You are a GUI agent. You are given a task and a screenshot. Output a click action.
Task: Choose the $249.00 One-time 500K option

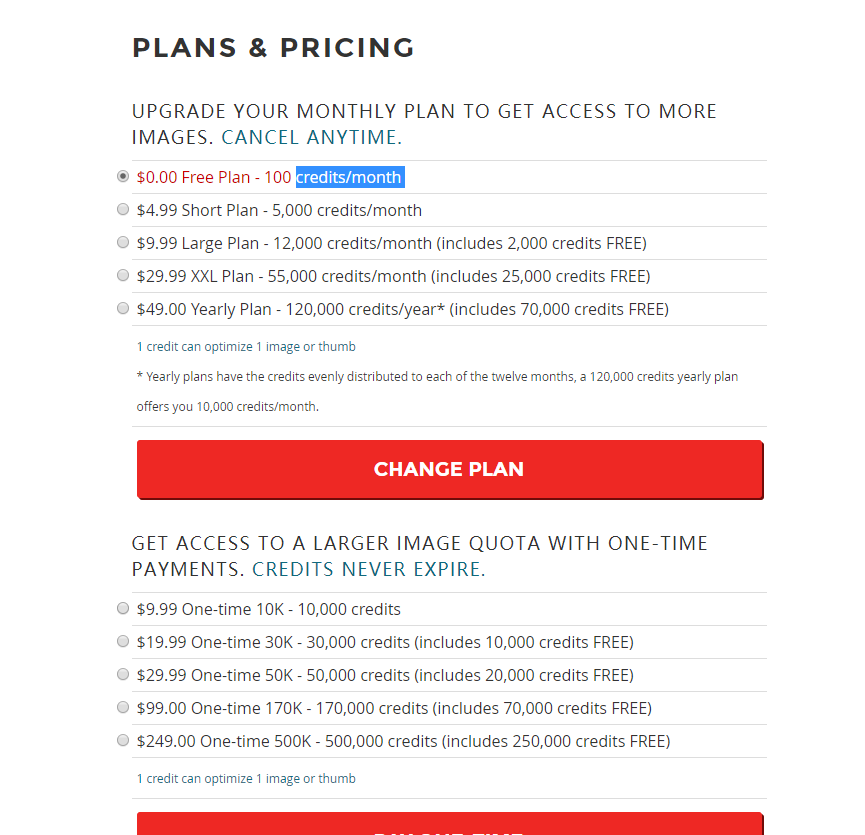coord(123,740)
